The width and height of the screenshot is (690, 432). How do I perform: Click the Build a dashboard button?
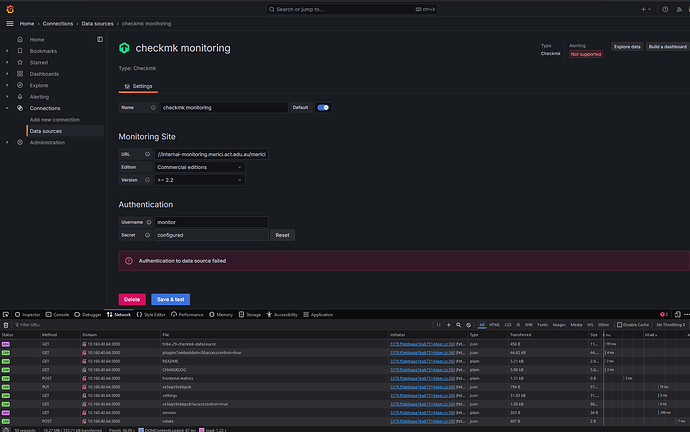(x=668, y=47)
